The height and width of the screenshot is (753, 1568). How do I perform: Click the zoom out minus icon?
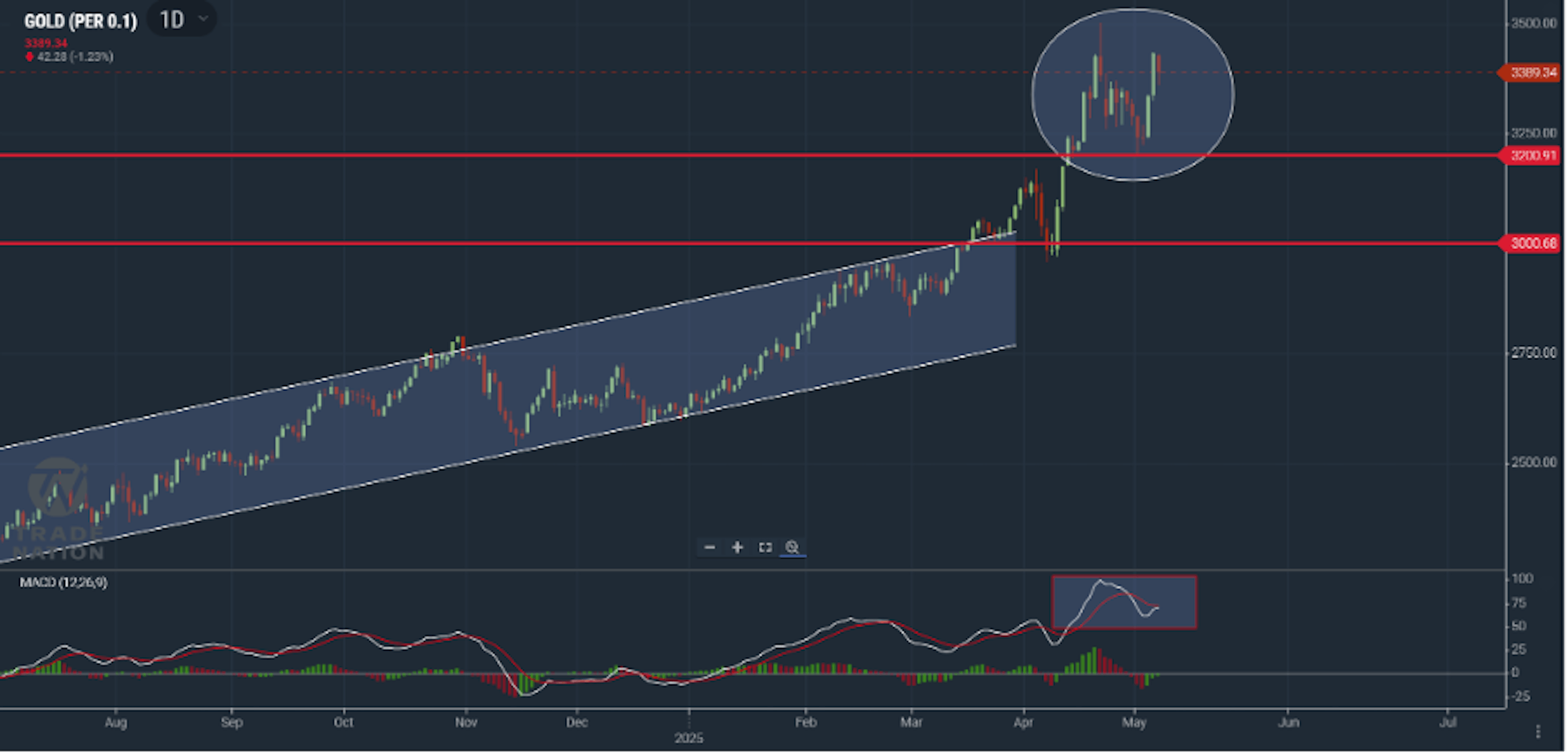709,547
